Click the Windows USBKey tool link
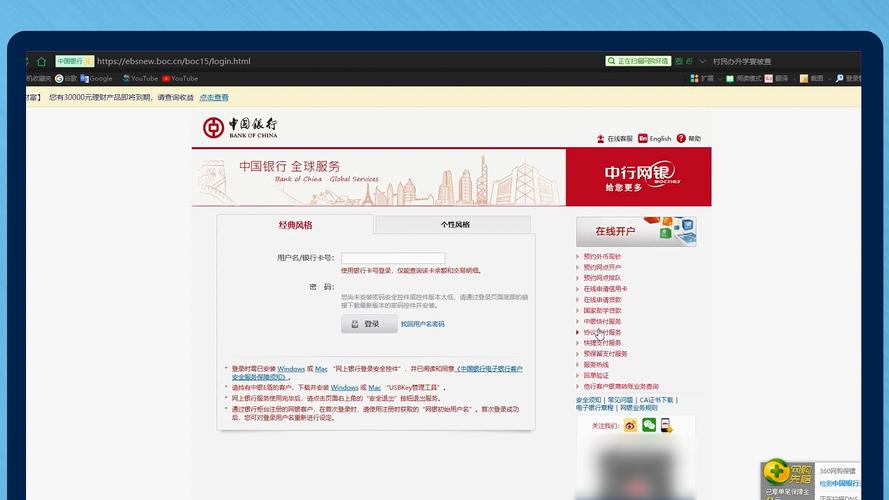 tap(344, 388)
